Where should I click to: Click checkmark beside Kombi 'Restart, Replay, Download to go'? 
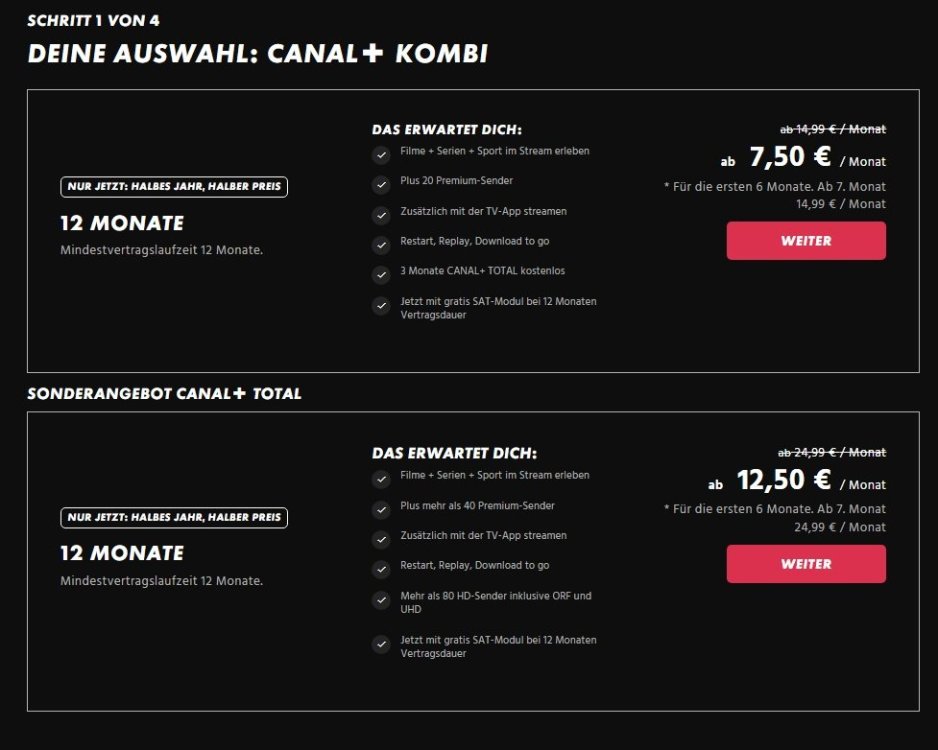point(381,245)
